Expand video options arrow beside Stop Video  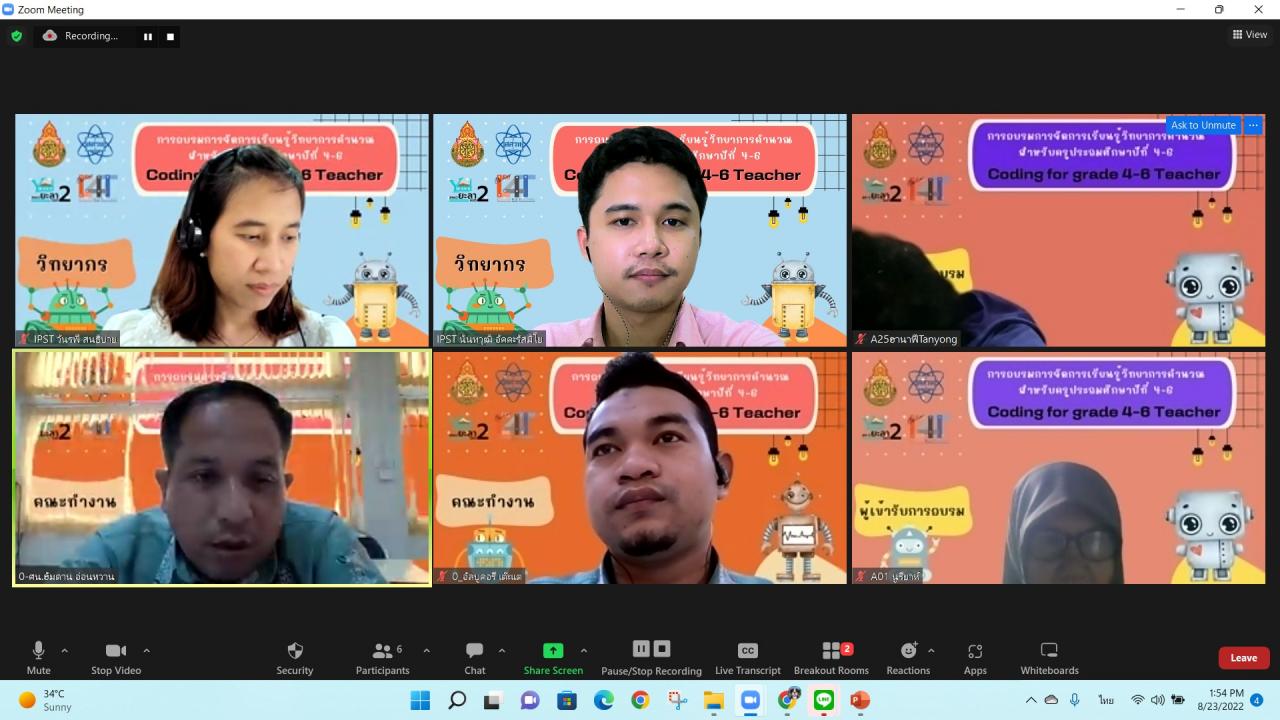pos(146,650)
